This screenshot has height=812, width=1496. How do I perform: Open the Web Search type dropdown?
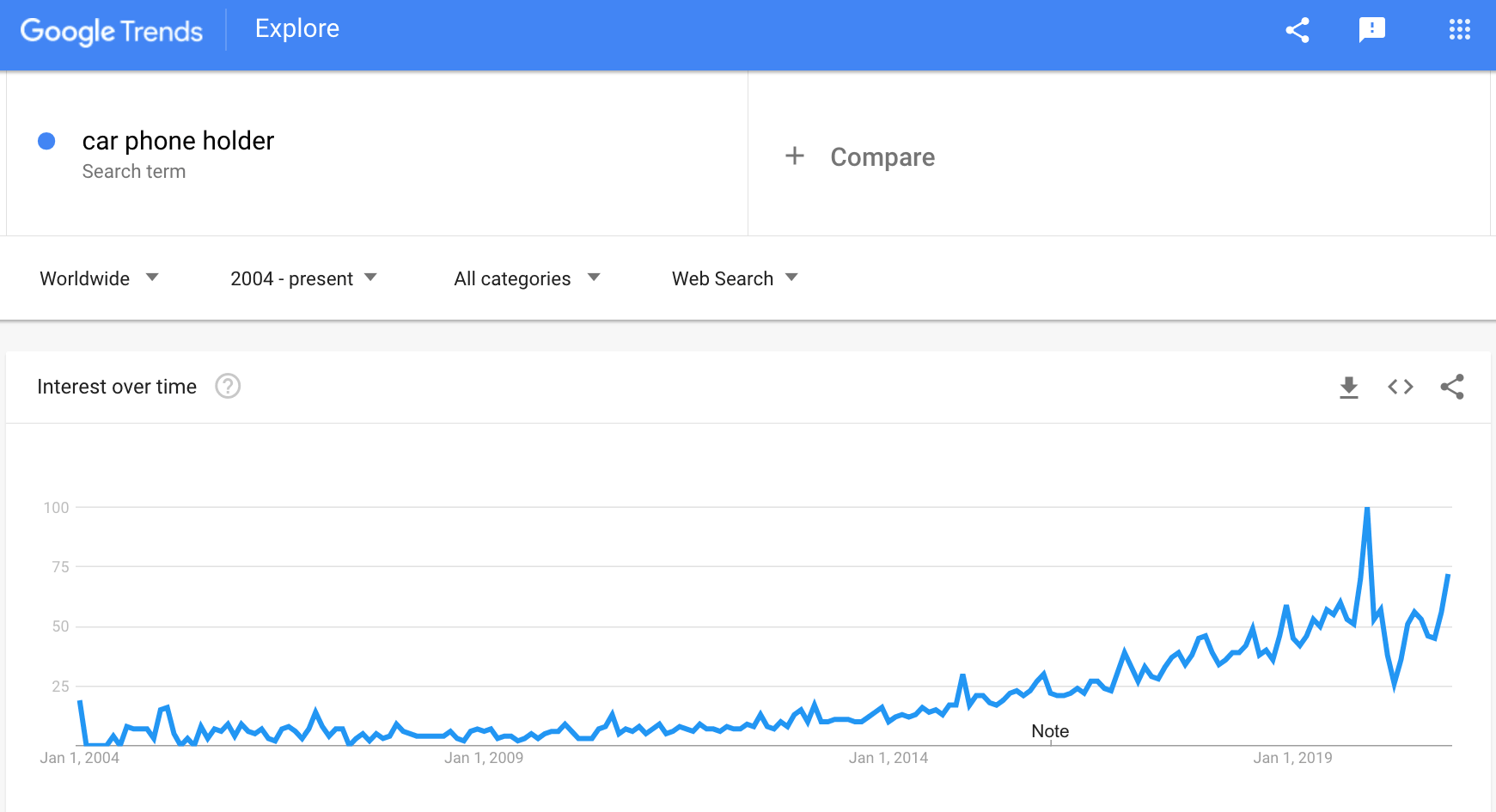735,278
